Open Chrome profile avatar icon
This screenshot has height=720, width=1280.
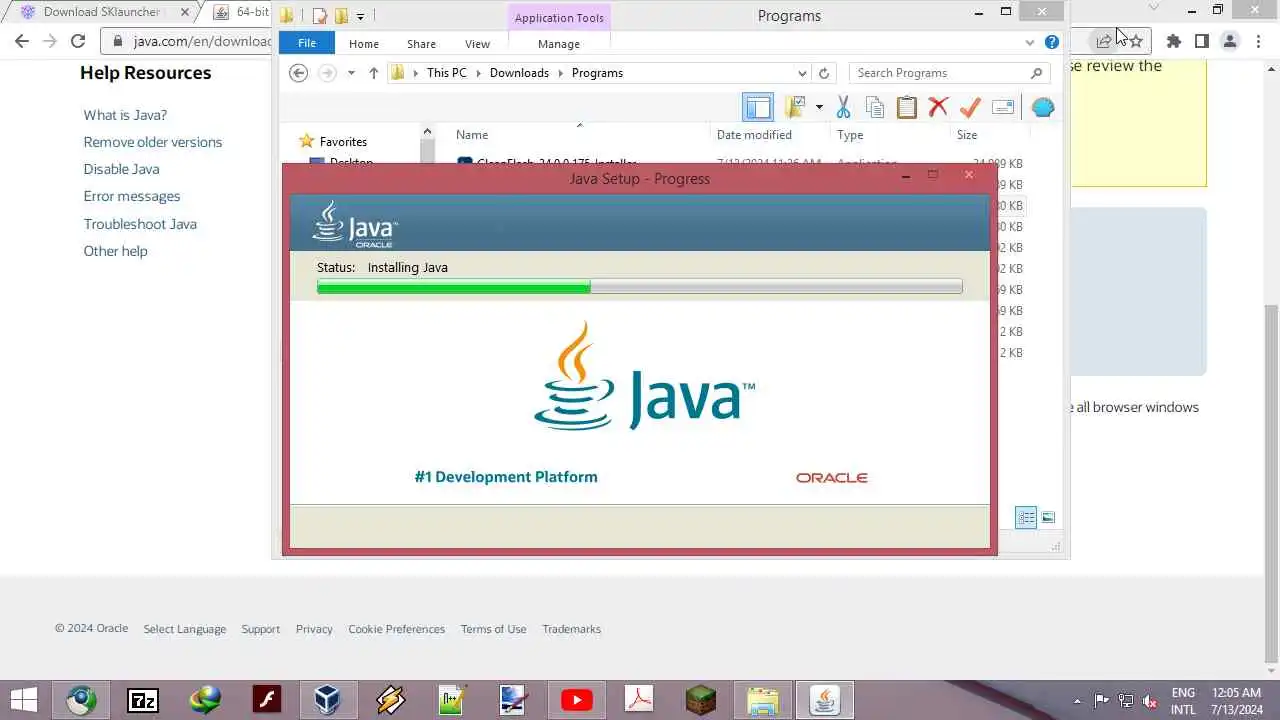[x=1230, y=41]
